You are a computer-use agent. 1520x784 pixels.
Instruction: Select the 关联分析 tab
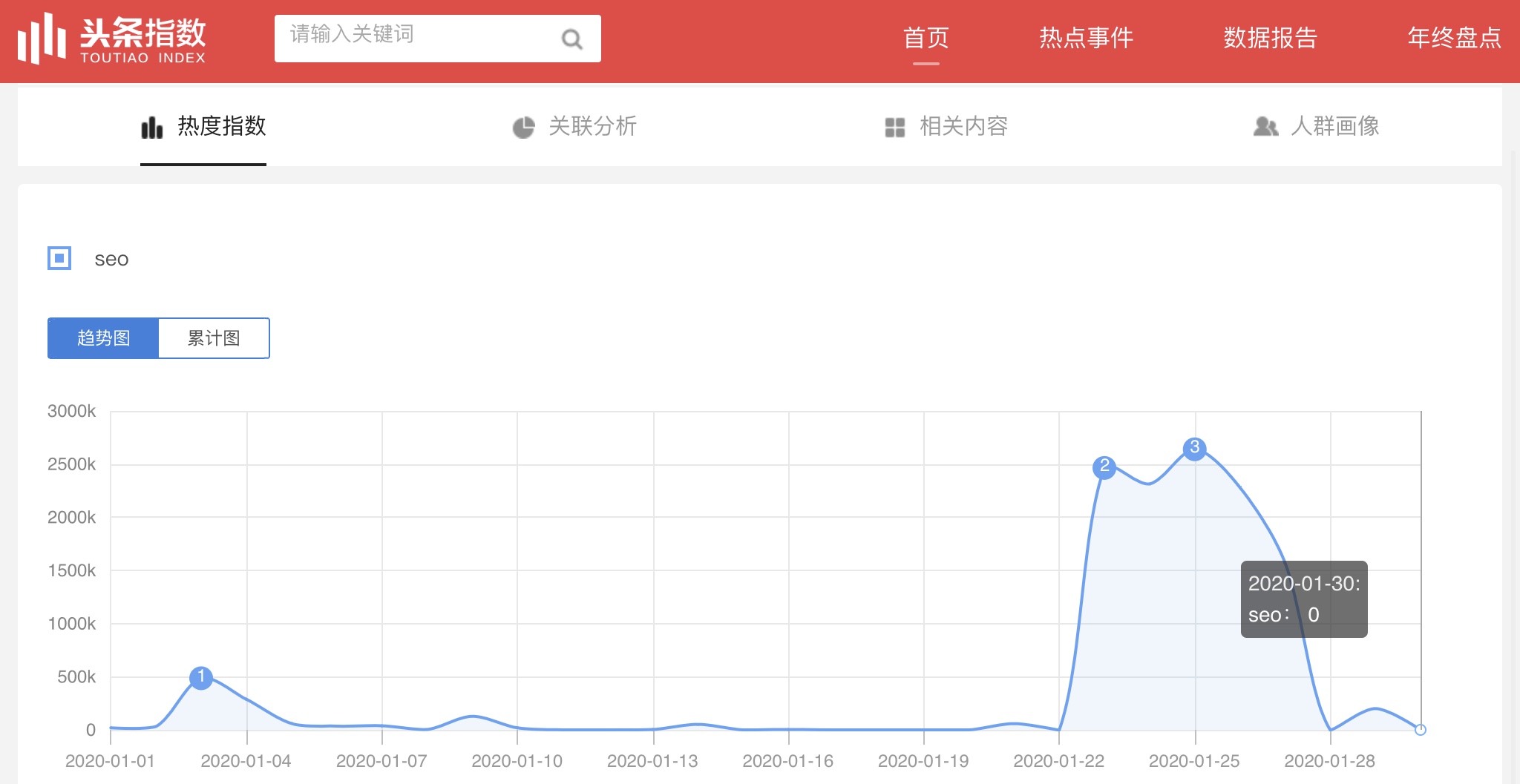[x=592, y=126]
